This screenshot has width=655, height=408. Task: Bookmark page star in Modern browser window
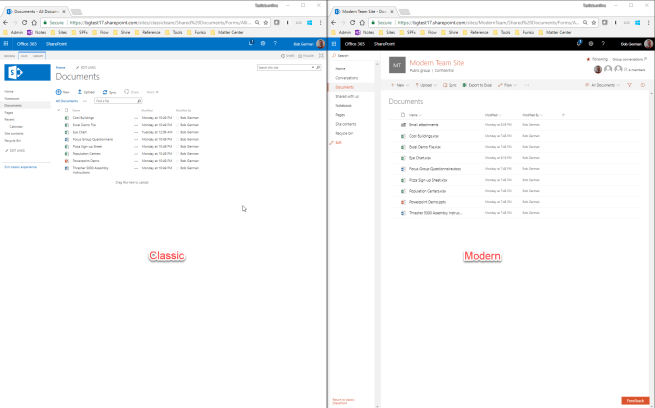point(593,23)
